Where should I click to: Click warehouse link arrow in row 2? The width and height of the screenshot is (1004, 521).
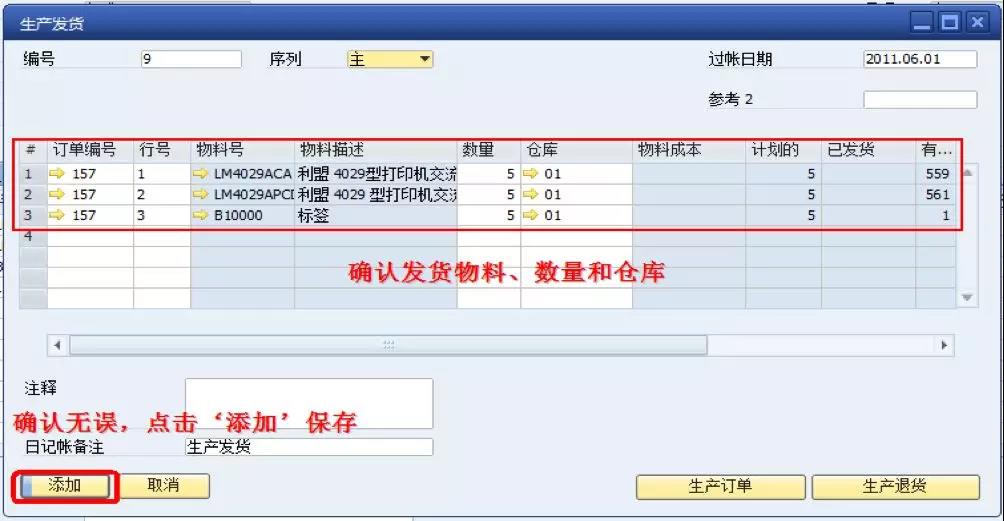(534, 194)
